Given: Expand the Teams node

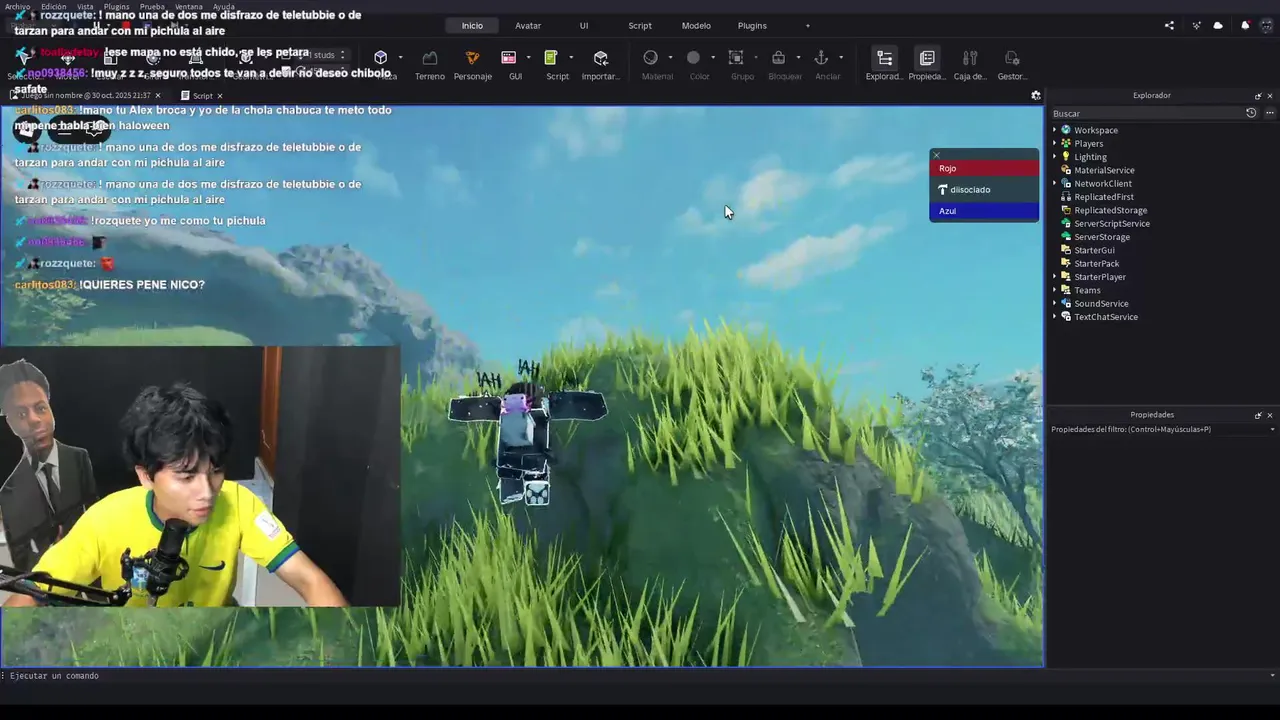Looking at the screenshot, I should pyautogui.click(x=1054, y=290).
